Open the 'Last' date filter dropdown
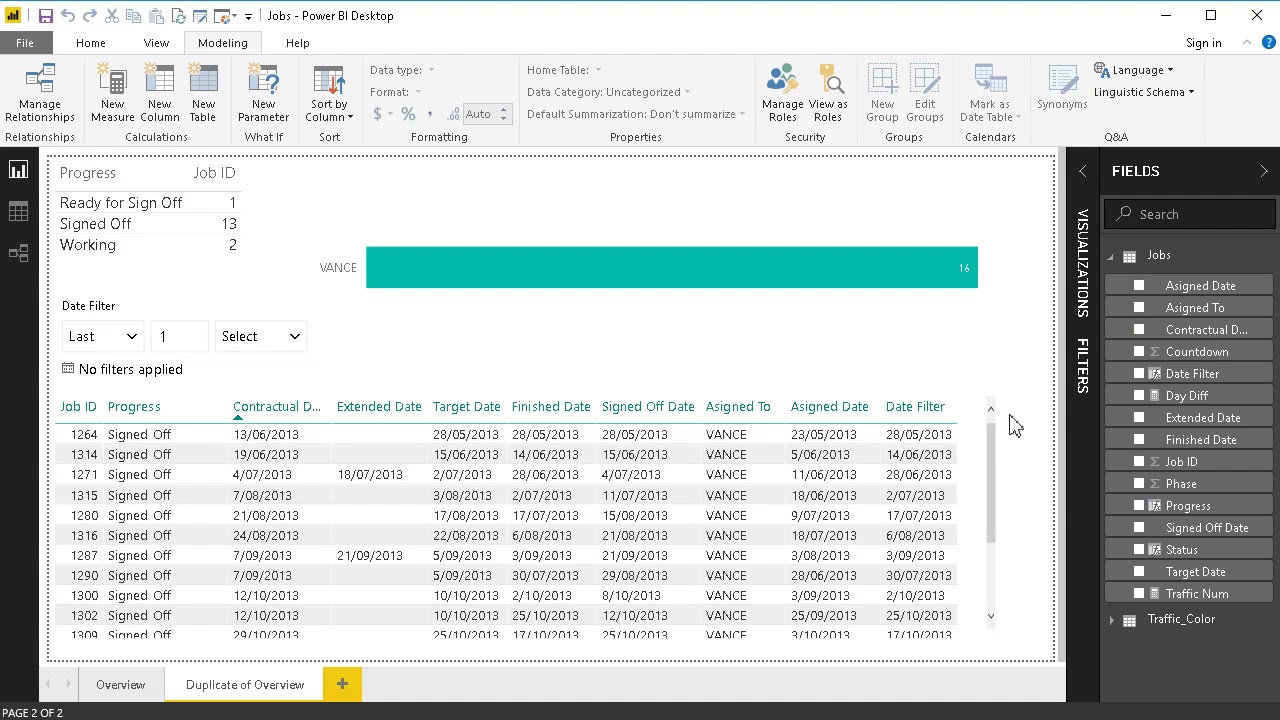Screen dimensions: 1280x720 click(x=103, y=337)
